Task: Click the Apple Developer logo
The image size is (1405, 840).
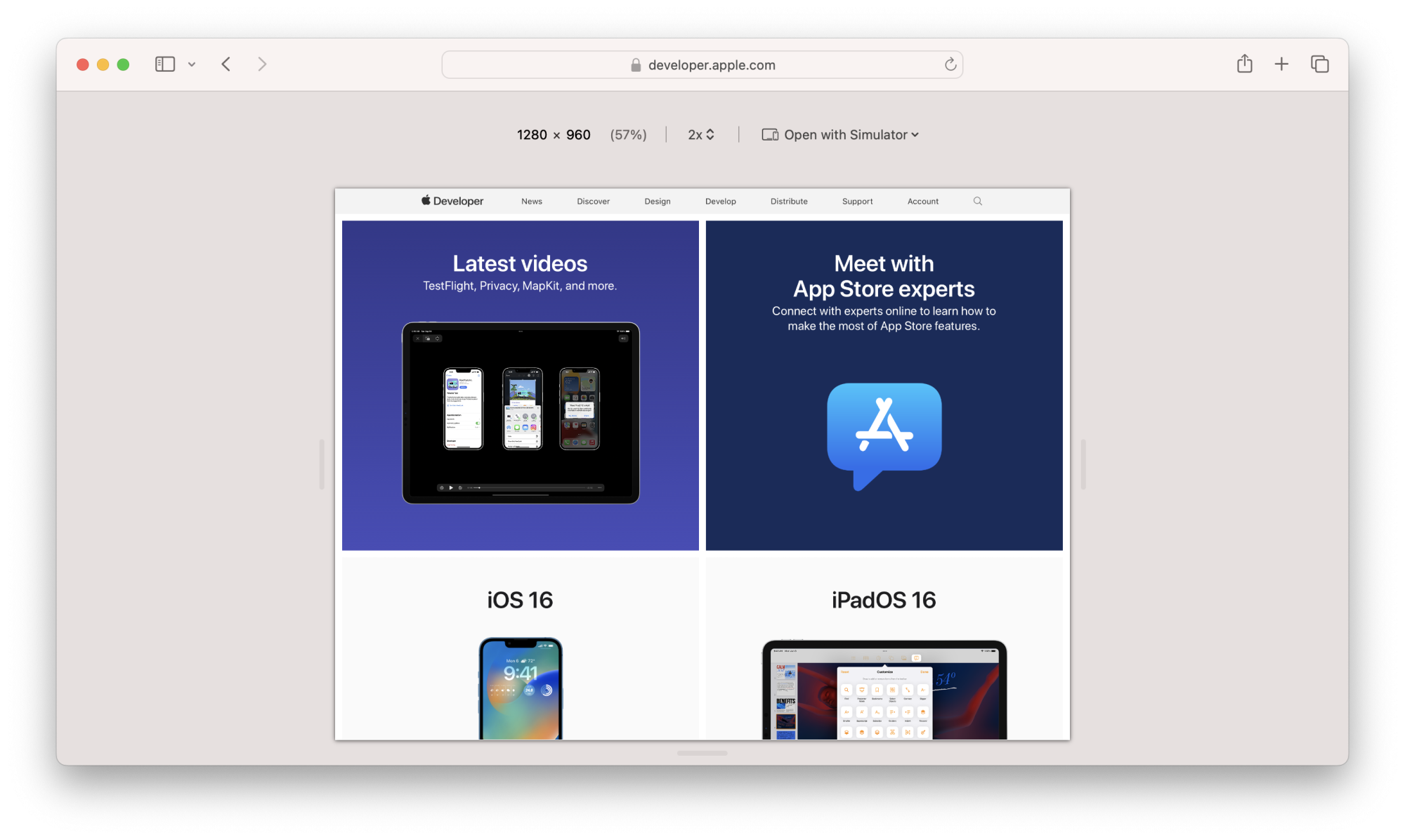Action: coord(452,201)
